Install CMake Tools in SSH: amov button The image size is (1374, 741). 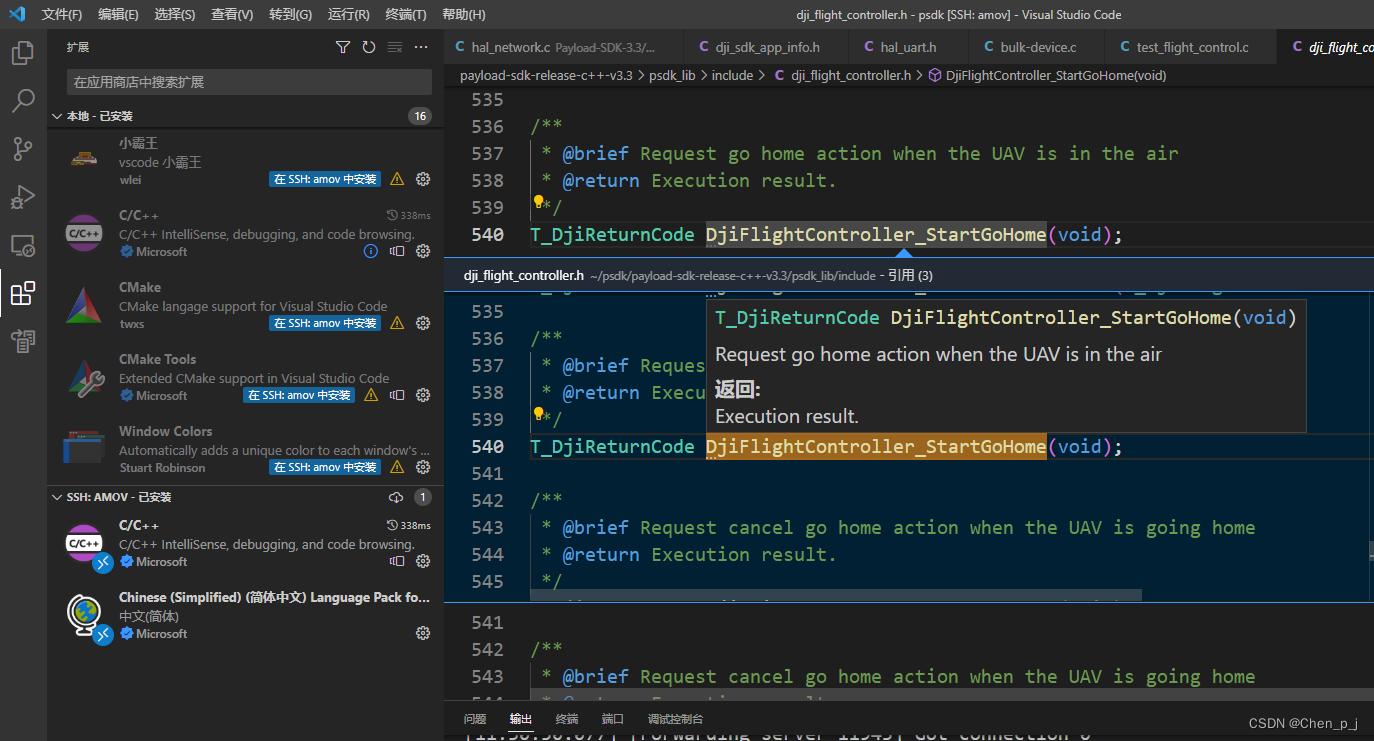[x=299, y=395]
